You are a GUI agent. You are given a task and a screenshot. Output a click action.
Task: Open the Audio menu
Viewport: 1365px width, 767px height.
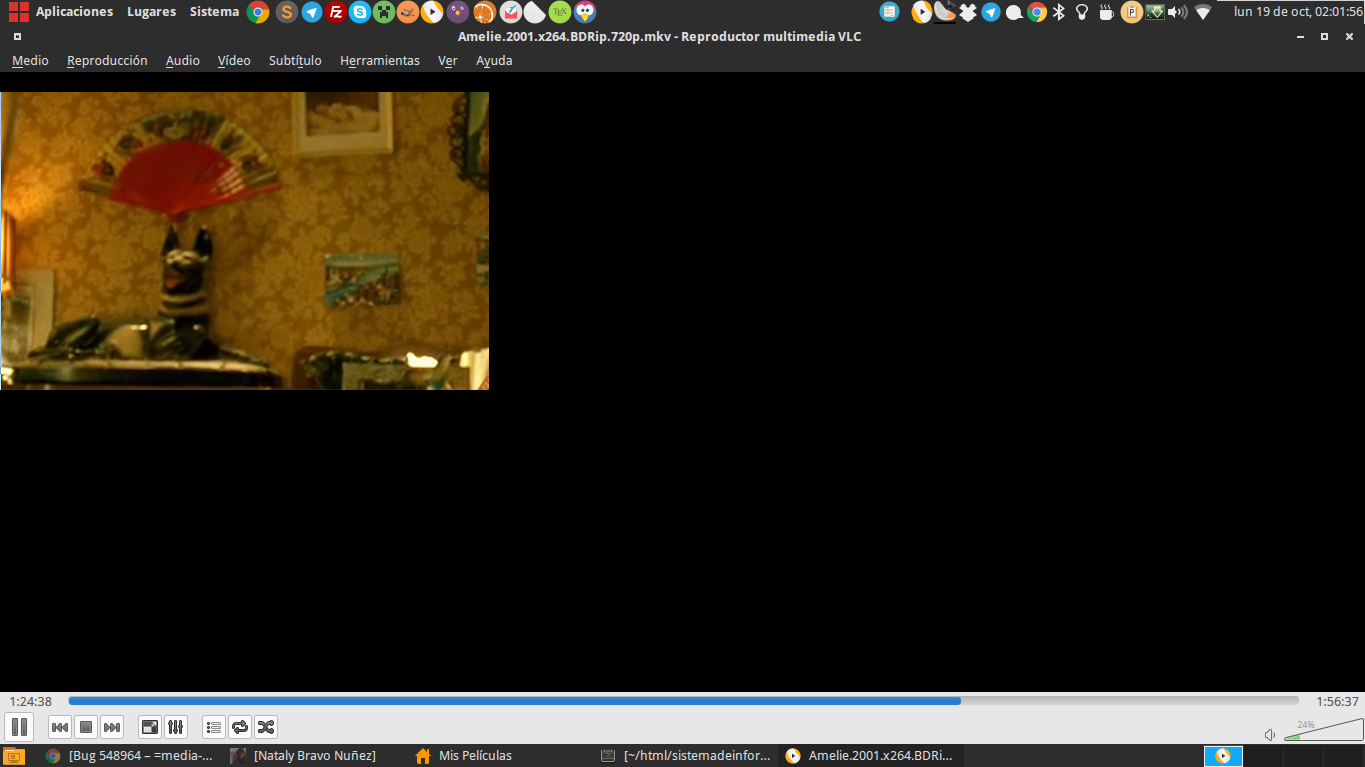pos(183,61)
